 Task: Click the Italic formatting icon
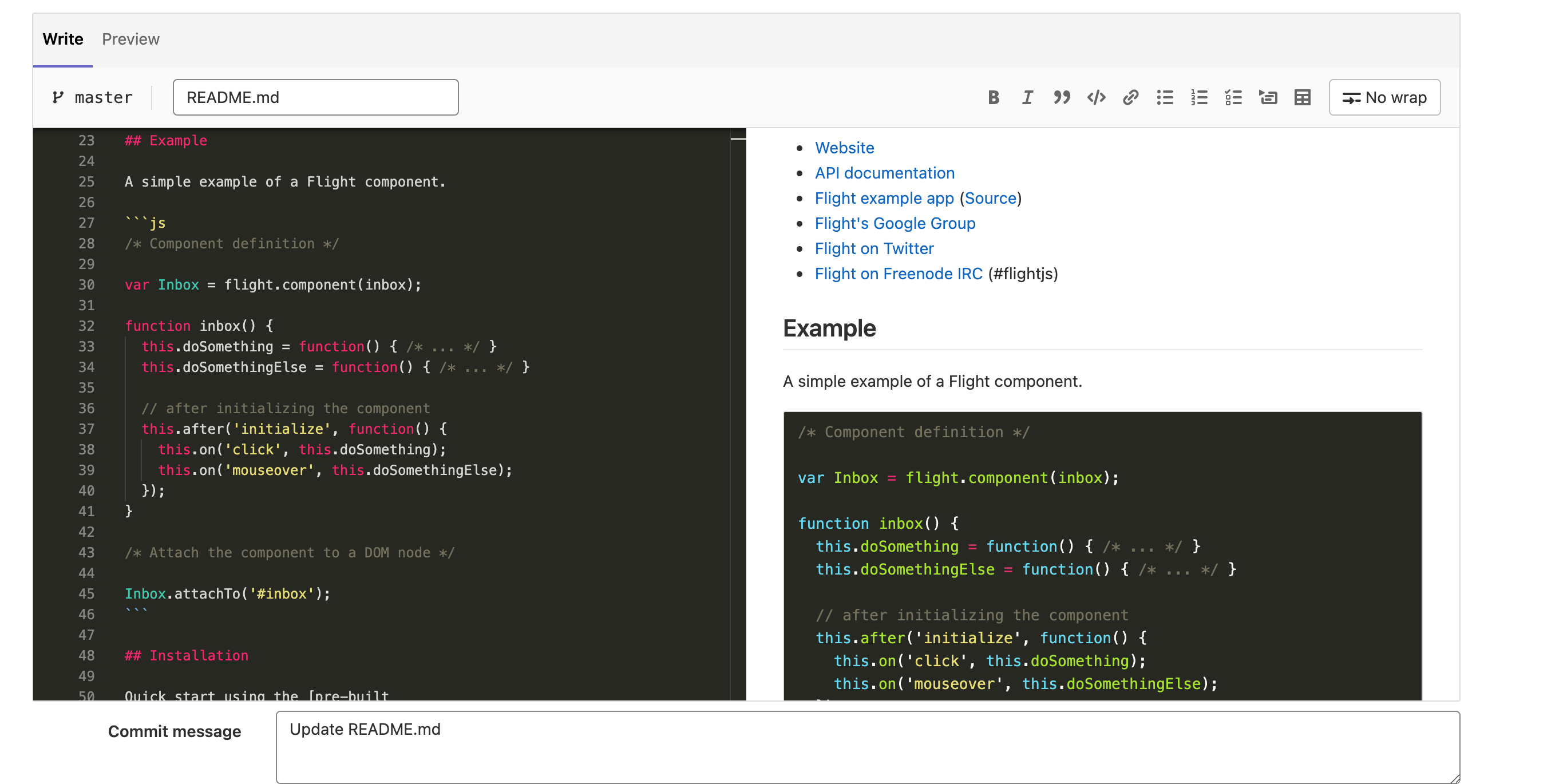click(x=1027, y=97)
